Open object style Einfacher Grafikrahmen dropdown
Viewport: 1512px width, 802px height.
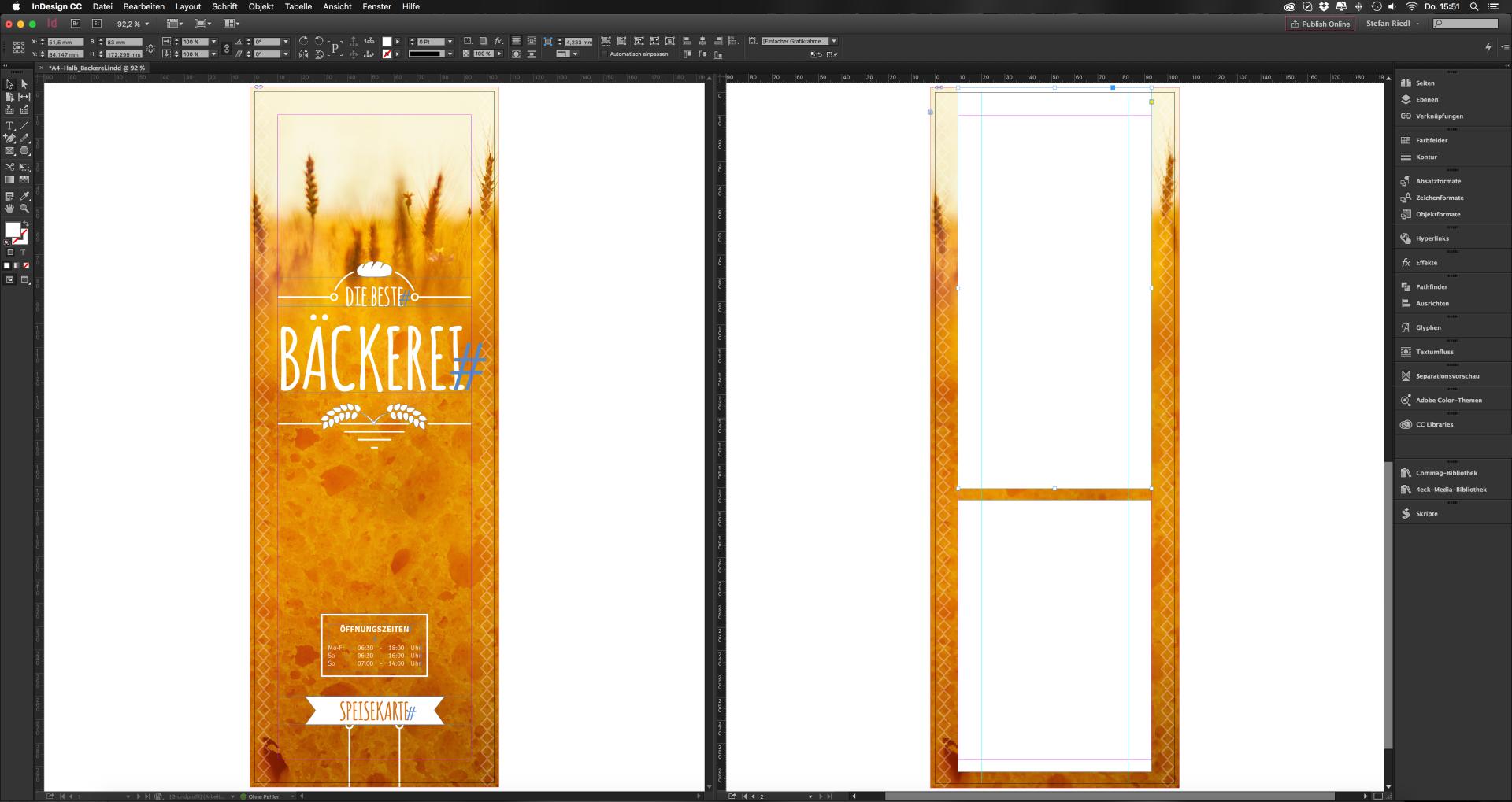834,41
